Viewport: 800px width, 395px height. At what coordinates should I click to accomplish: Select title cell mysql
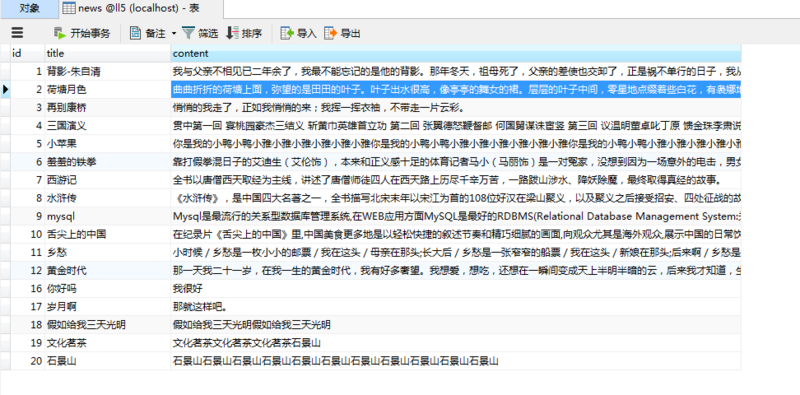pos(108,216)
